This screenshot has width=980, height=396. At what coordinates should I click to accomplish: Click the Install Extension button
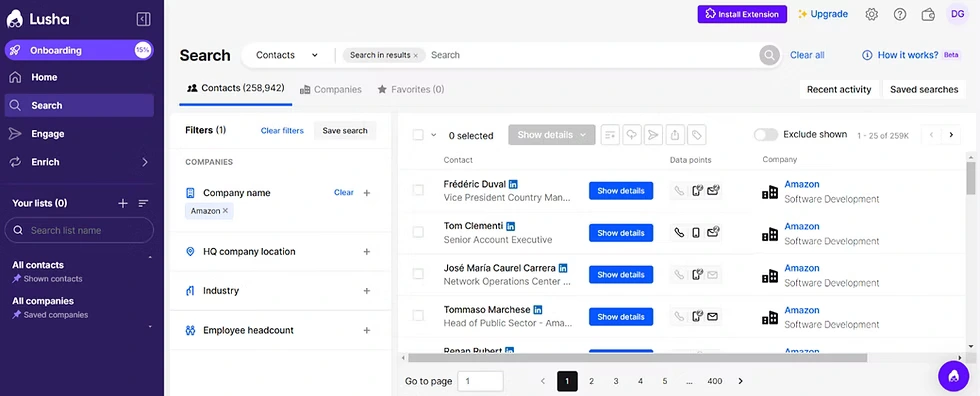pos(742,14)
